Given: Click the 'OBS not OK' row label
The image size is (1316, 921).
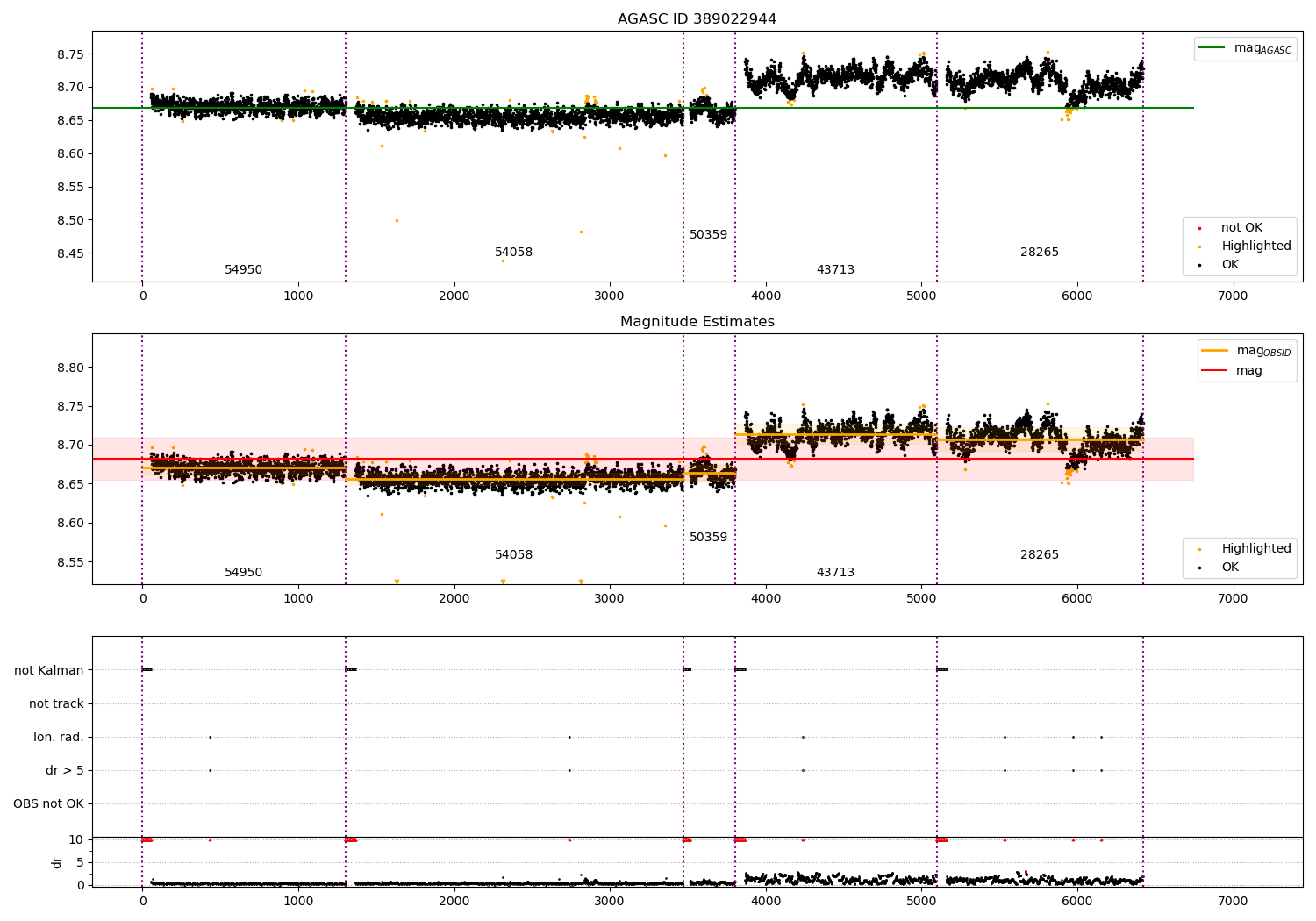Looking at the screenshot, I should [48, 804].
